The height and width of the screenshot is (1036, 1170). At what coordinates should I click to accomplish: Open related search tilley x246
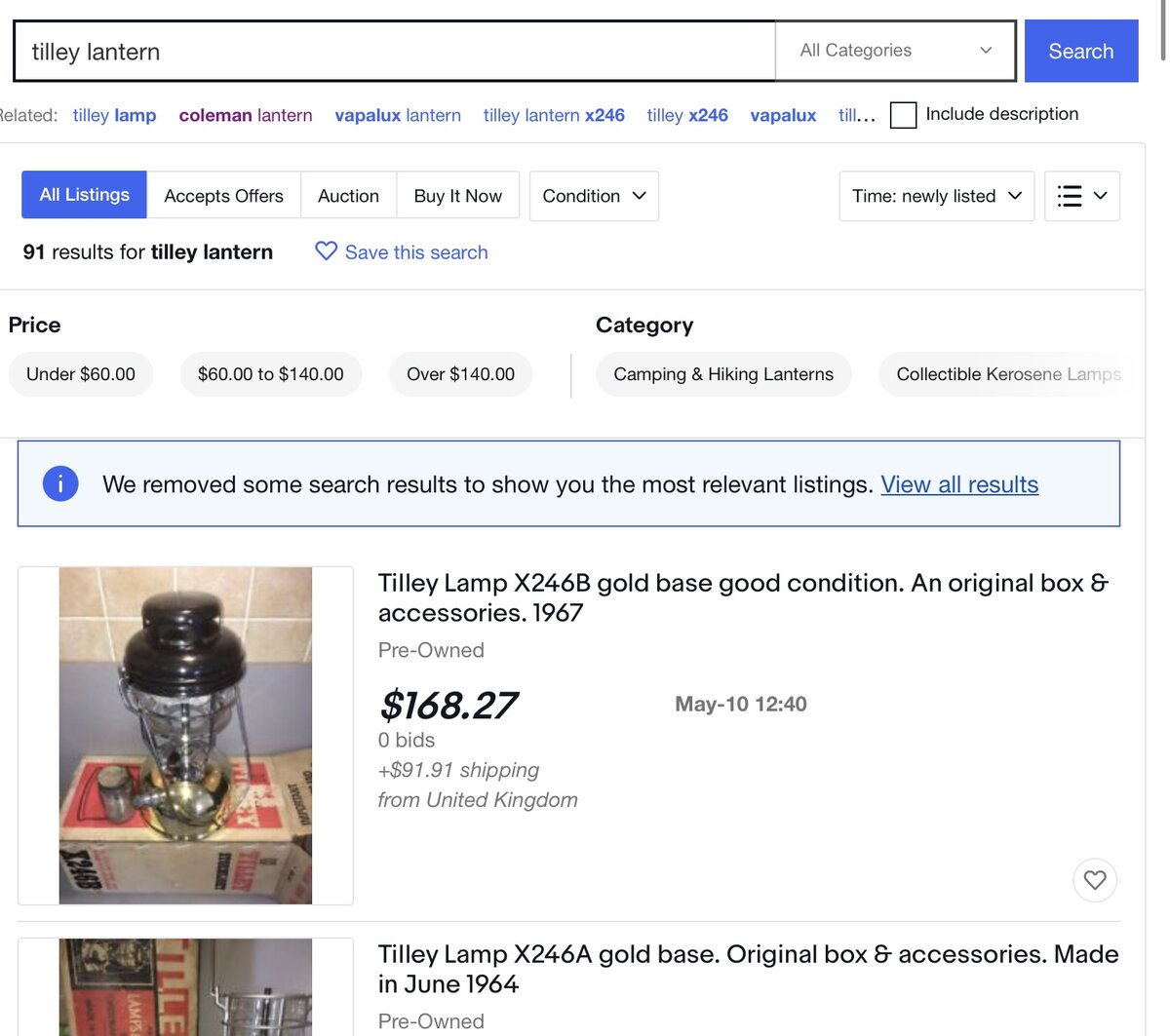pos(687,115)
